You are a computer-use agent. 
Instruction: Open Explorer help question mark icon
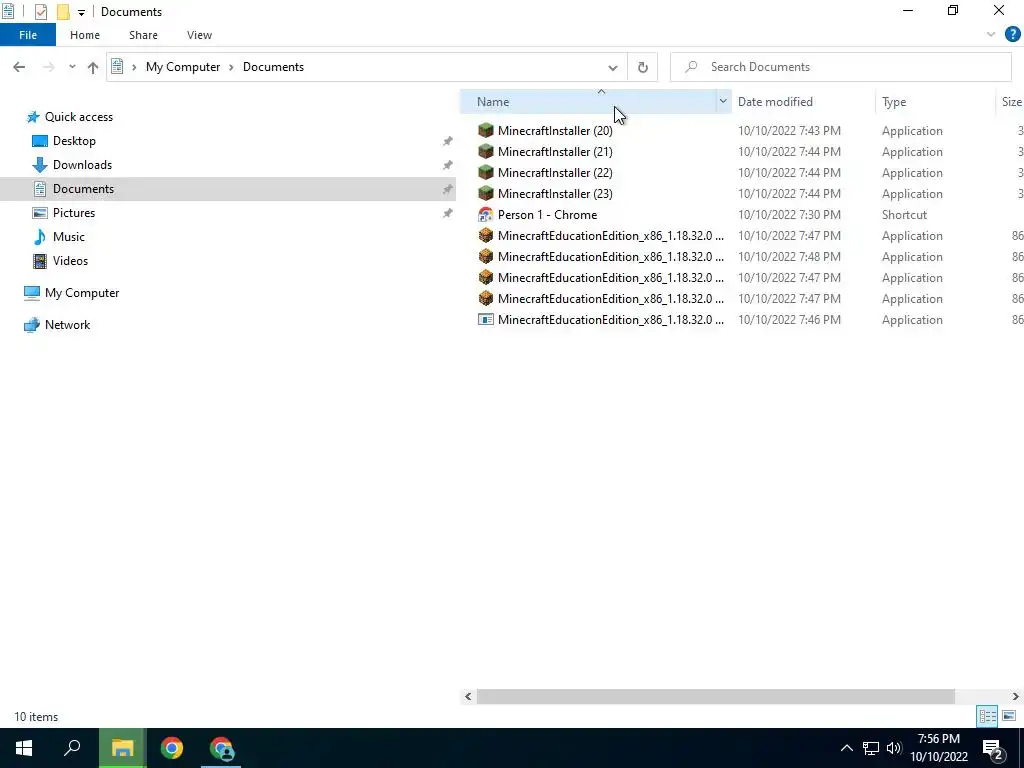click(x=1012, y=35)
